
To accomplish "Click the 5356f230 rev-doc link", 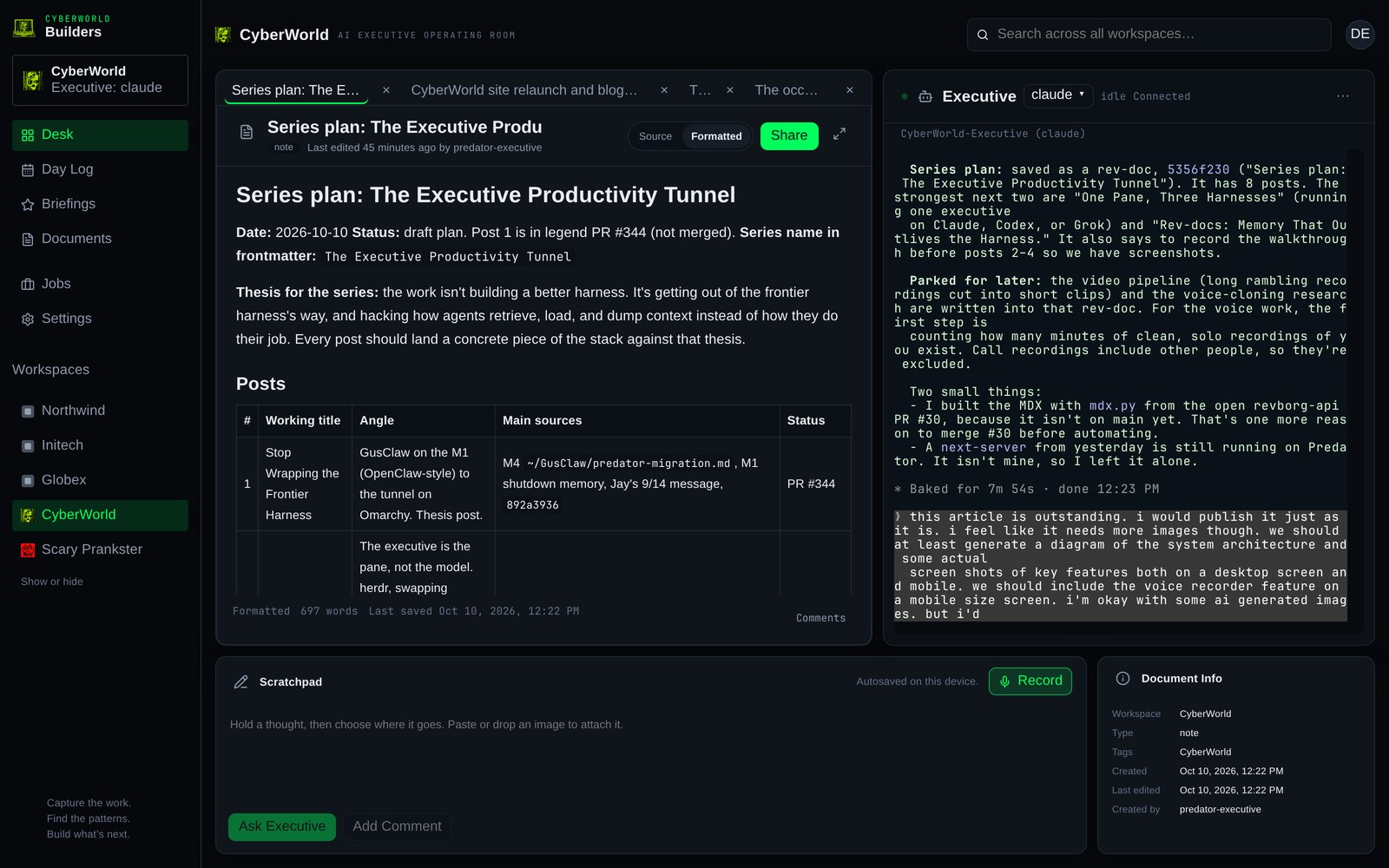I will click(1198, 170).
